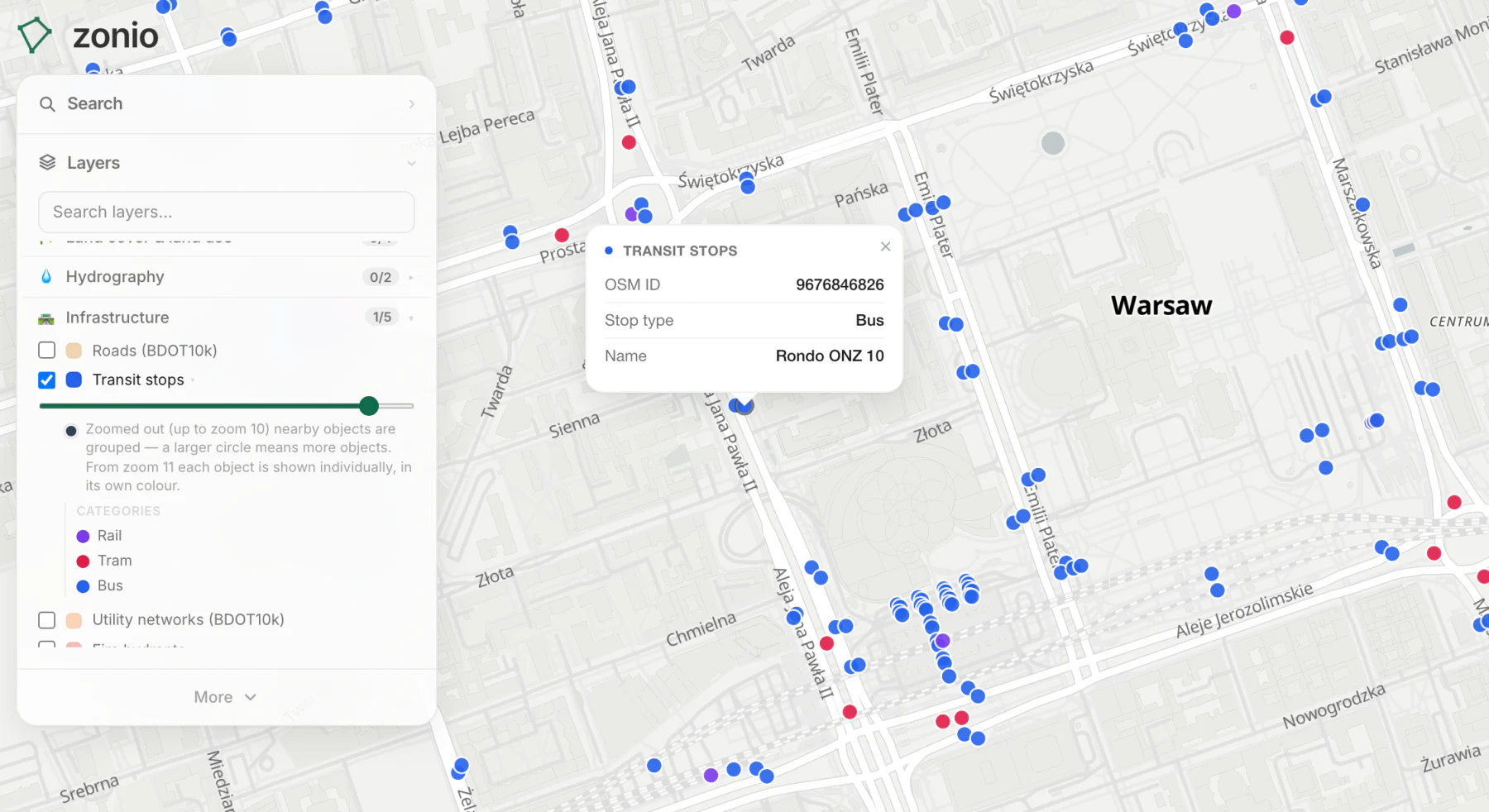1489x812 pixels.
Task: Click the Roads layer peach color swatch
Action: 74,351
